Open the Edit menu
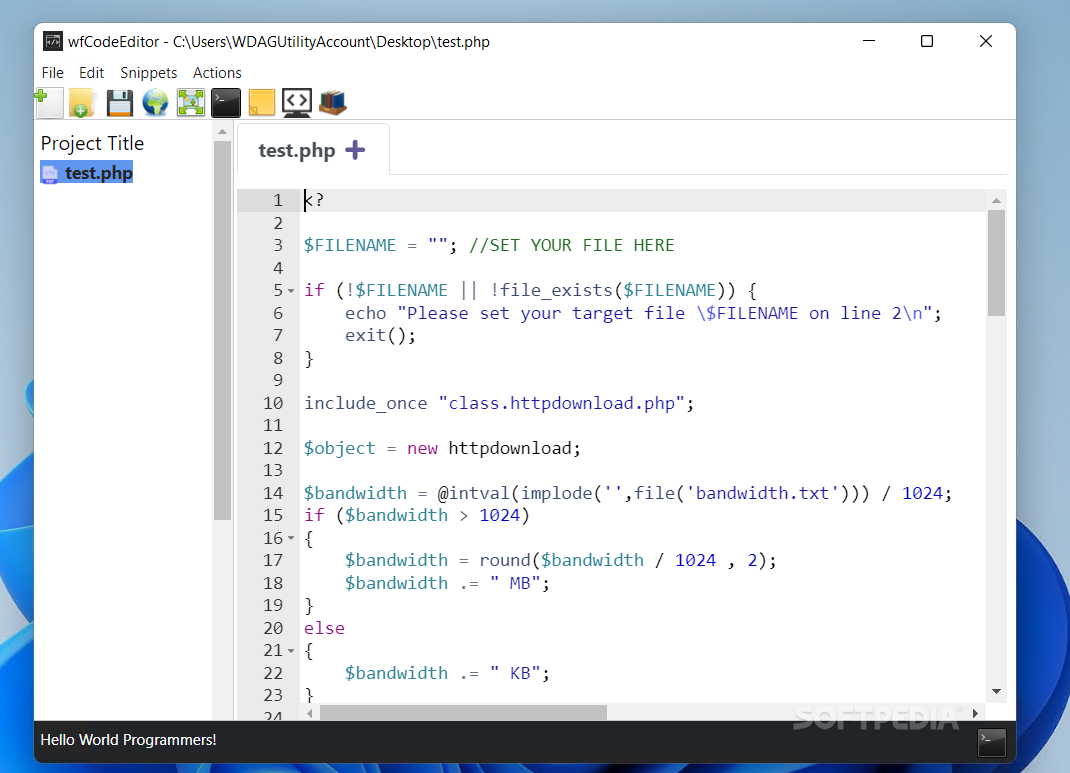This screenshot has width=1070, height=773. [91, 72]
